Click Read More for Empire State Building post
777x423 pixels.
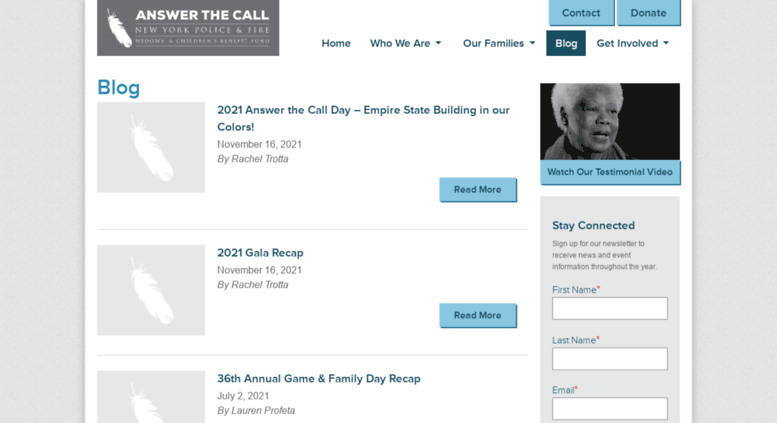[478, 190]
